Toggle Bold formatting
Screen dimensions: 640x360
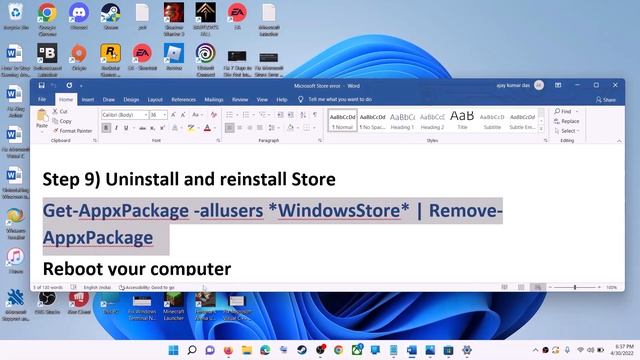tap(106, 128)
